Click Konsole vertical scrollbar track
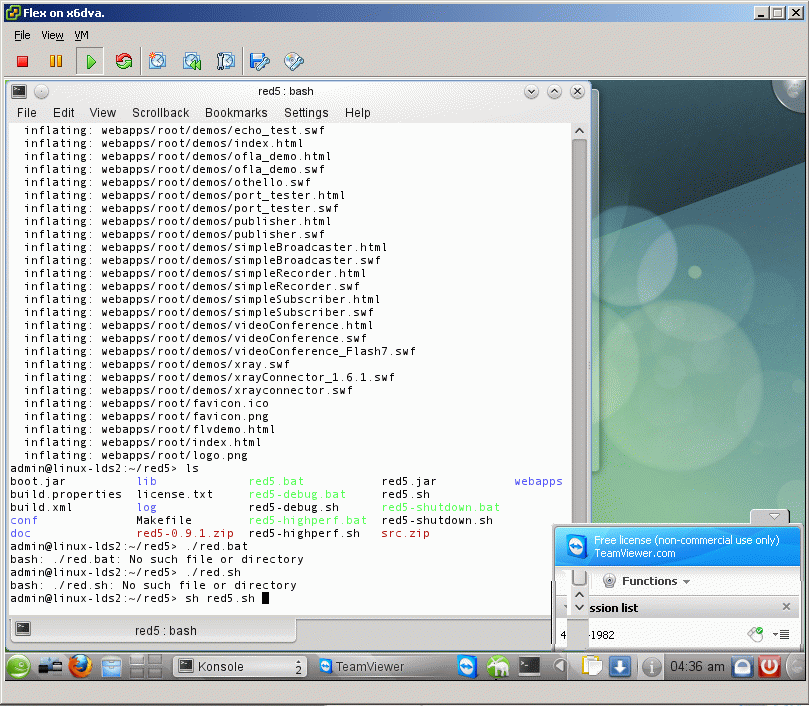 pos(579,330)
